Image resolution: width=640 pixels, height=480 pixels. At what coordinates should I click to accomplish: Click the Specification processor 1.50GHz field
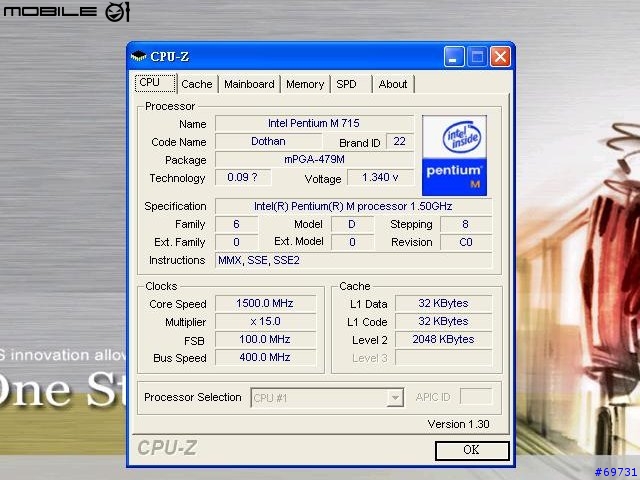353,206
